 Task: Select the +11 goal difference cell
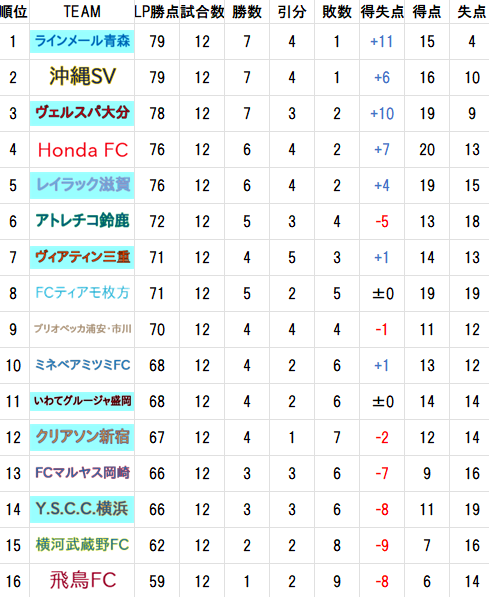tap(382, 42)
